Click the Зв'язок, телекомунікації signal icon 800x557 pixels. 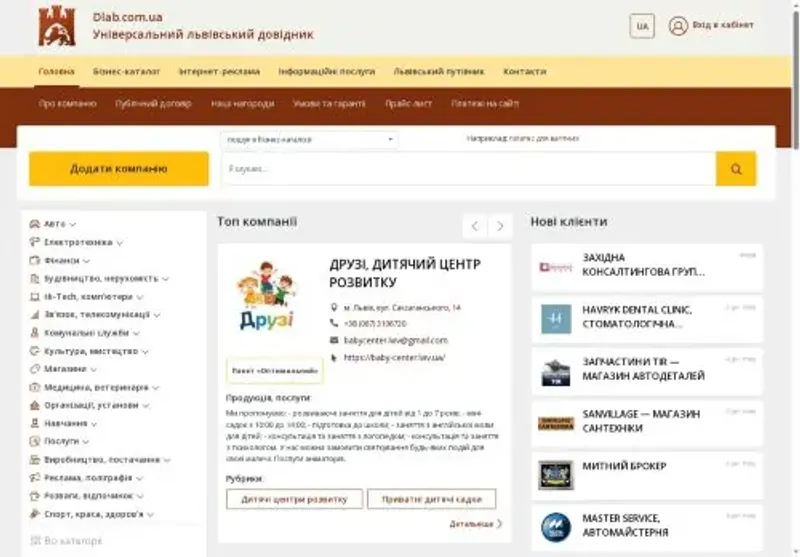pyautogui.click(x=35, y=315)
